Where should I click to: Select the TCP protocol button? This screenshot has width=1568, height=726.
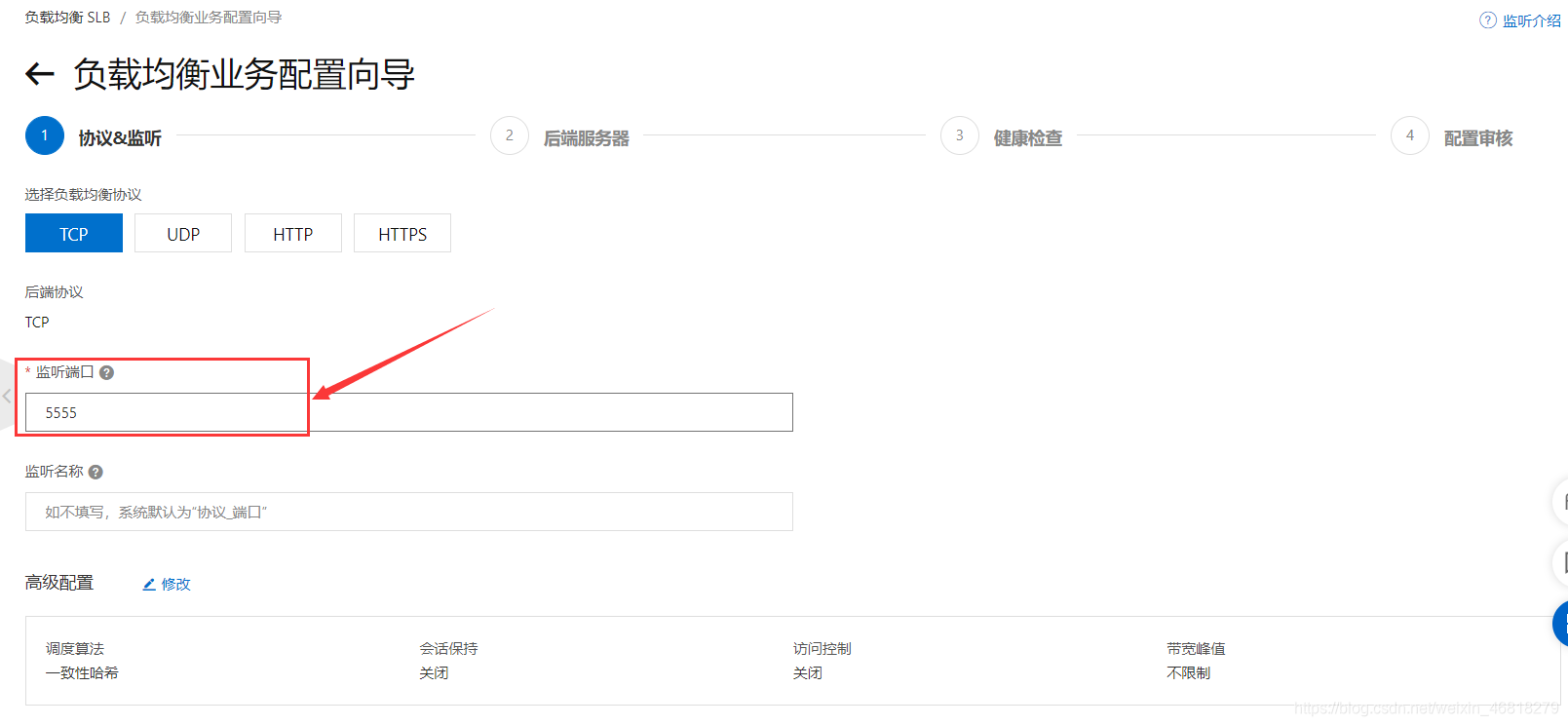[x=74, y=234]
